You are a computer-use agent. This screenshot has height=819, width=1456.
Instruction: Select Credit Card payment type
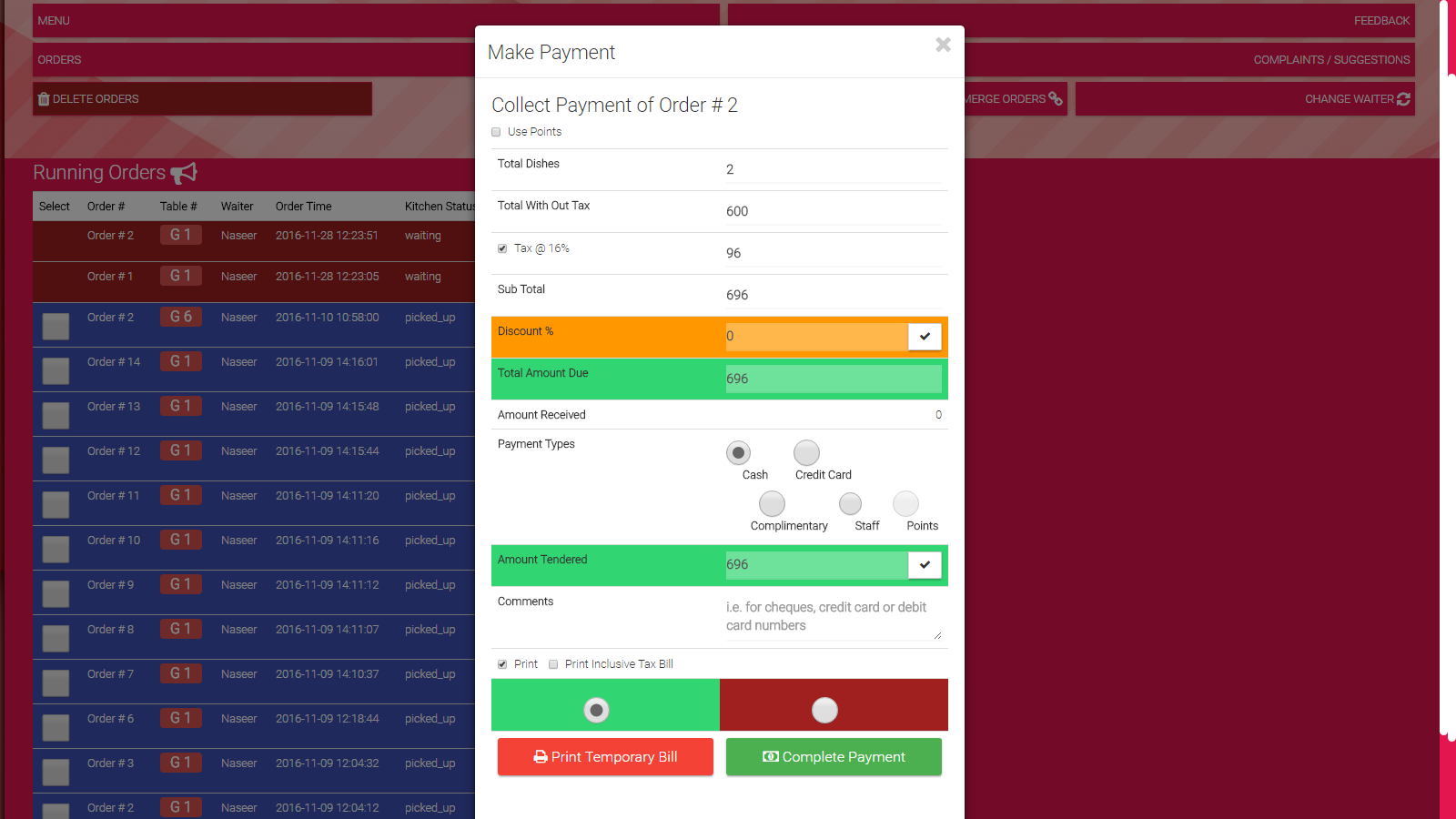coord(806,452)
